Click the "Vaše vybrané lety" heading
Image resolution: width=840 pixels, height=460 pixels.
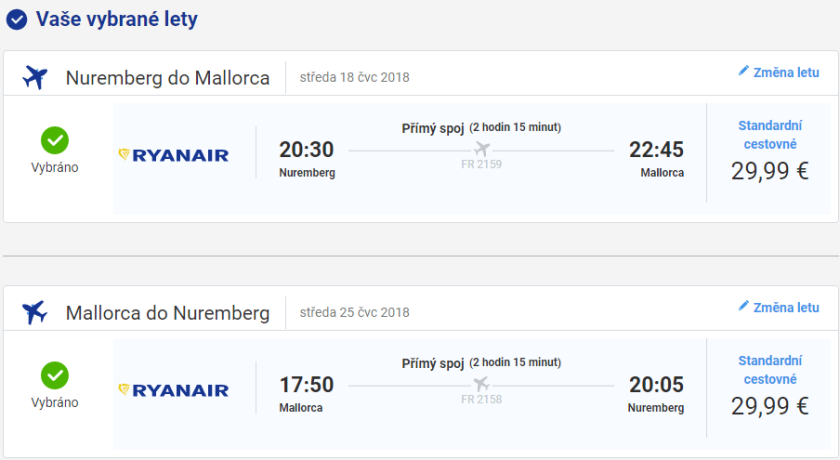[116, 19]
